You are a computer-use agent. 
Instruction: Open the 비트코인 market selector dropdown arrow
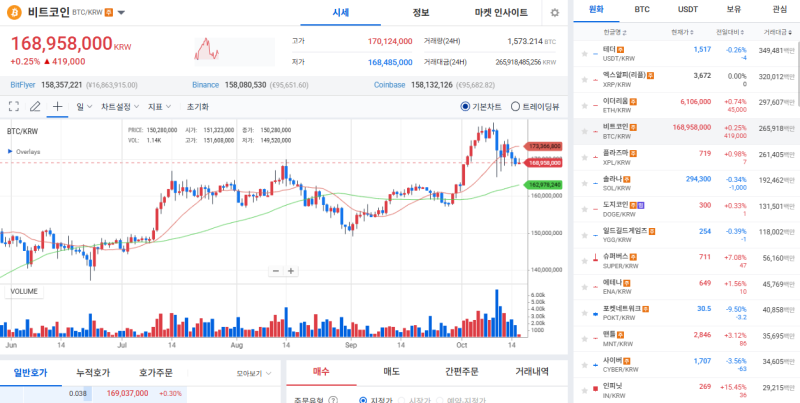coord(121,14)
